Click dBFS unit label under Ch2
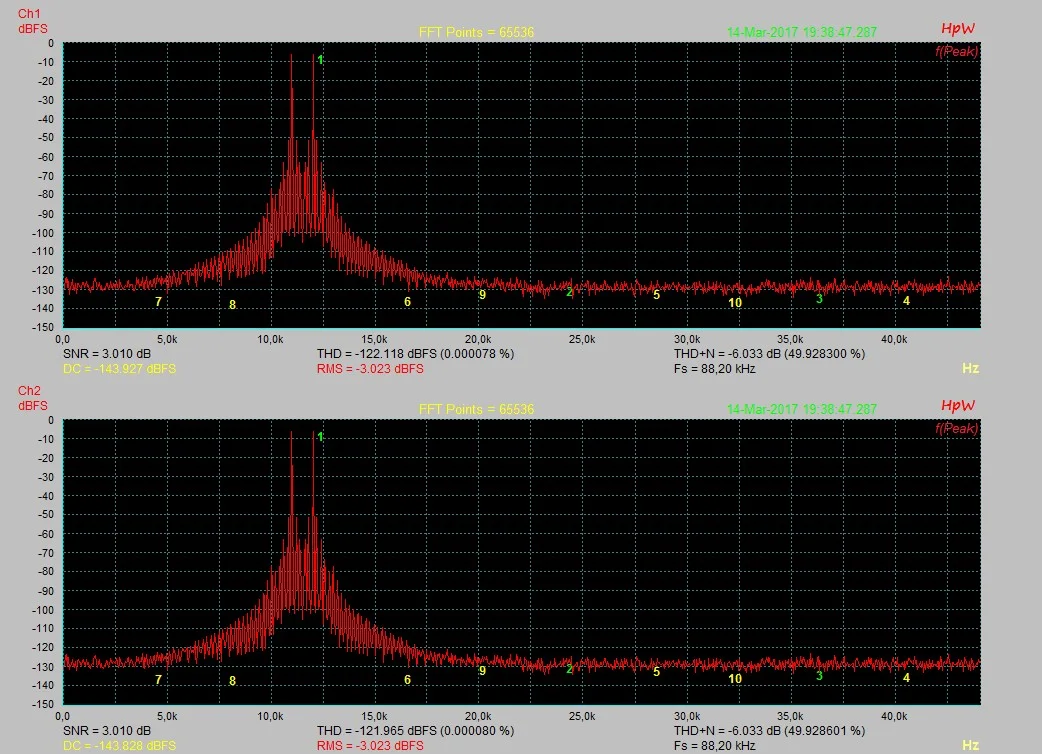Viewport: 1042px width, 754px height. pyautogui.click(x=33, y=405)
